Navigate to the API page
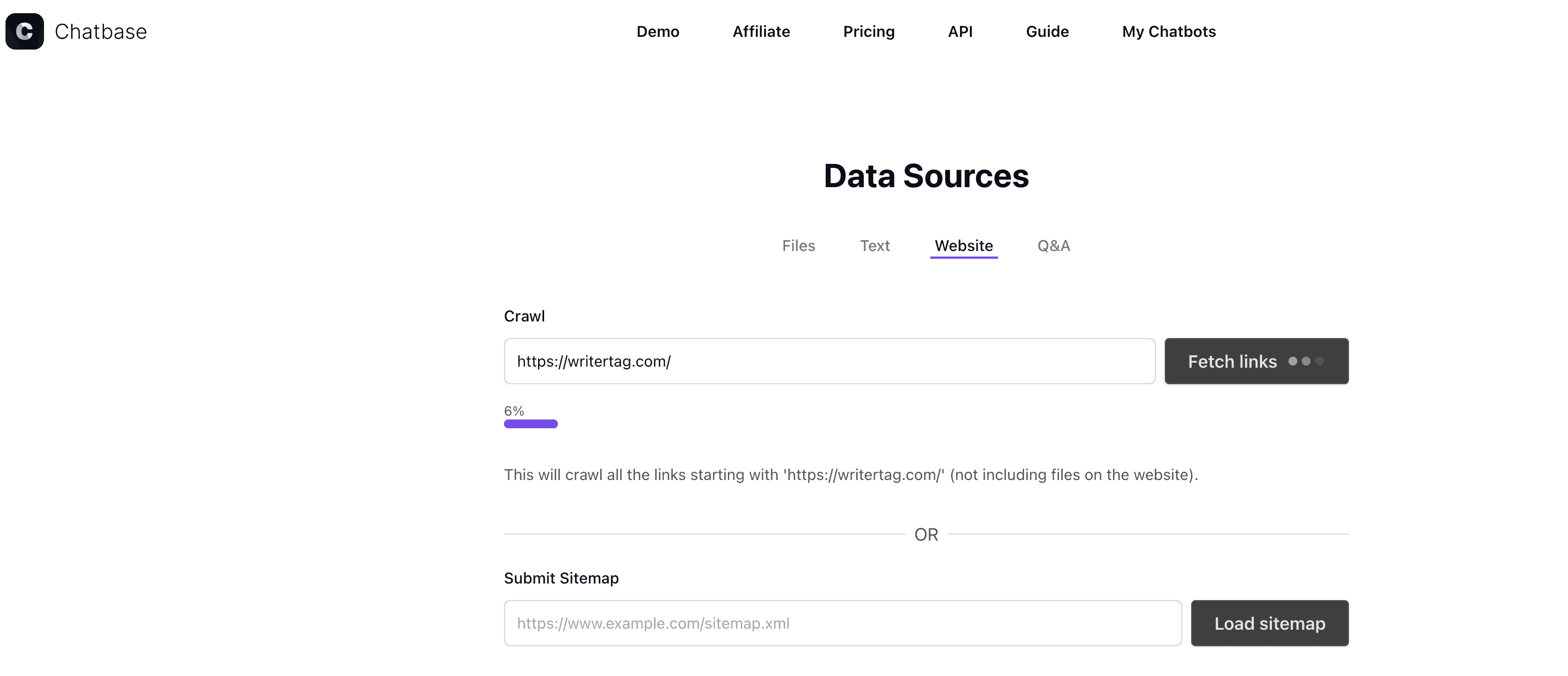The height and width of the screenshot is (676, 1568). tap(960, 32)
